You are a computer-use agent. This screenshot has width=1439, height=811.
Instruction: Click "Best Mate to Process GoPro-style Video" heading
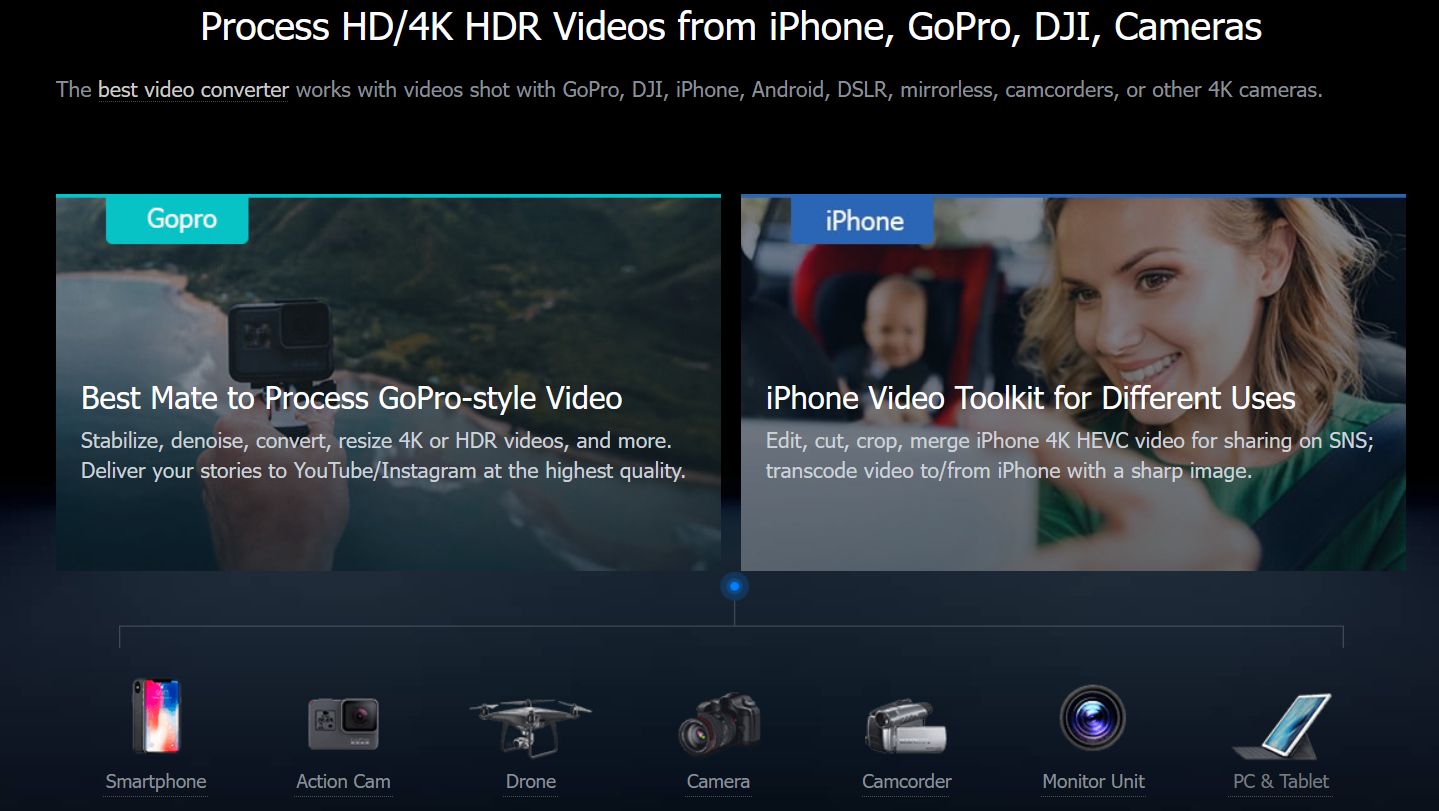352,398
